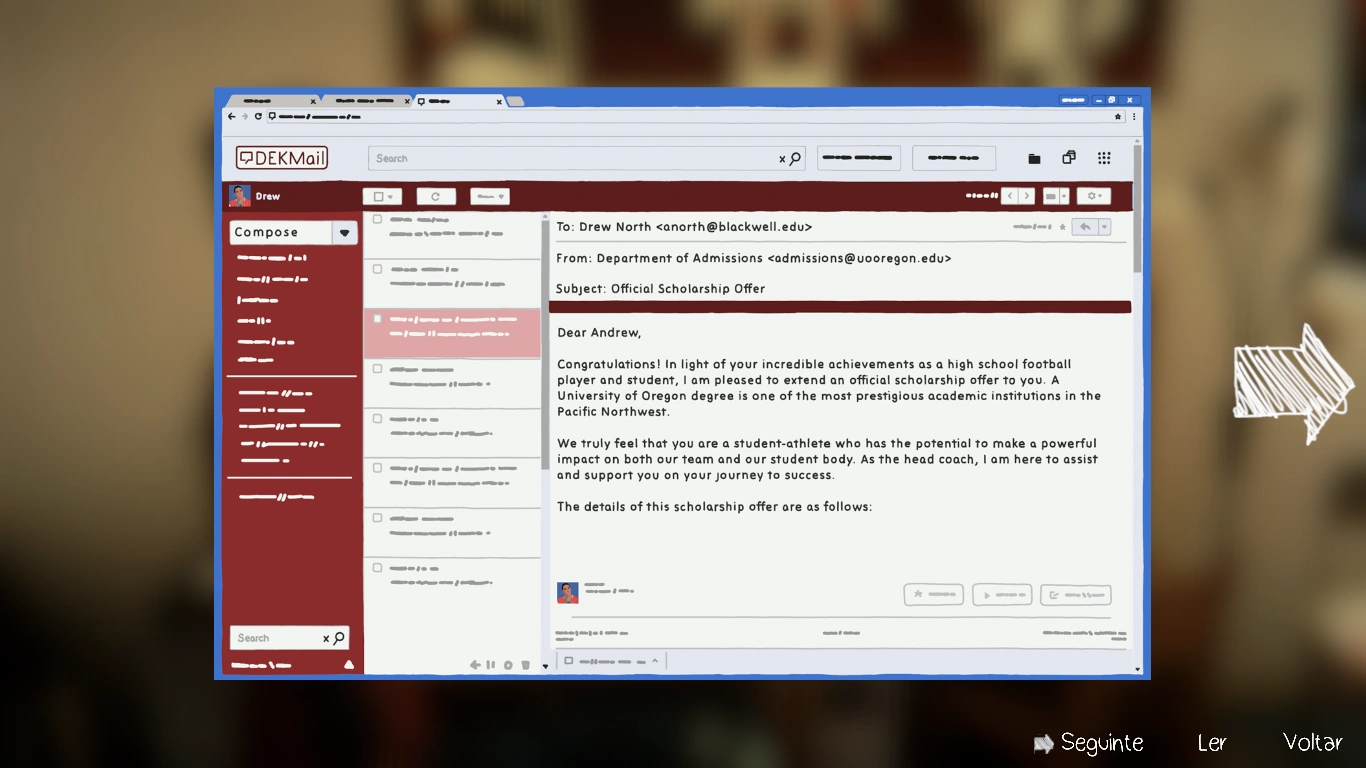Open the select-all checkbox dropdown in the toolbar
Image resolution: width=1366 pixels, height=768 pixels.
(x=382, y=197)
